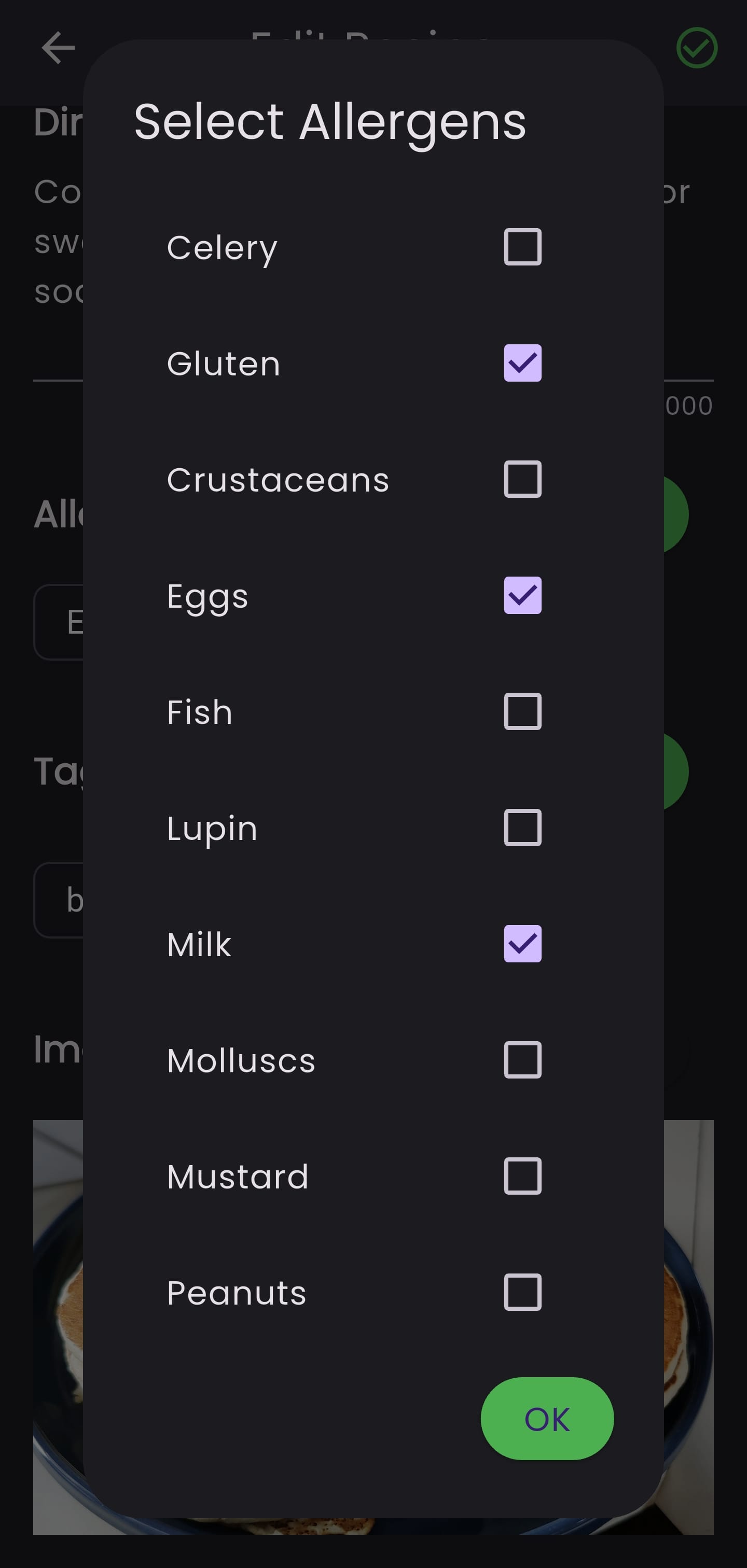Viewport: 747px width, 1568px height.
Task: Mark the Lupin checkbox
Action: [522, 828]
